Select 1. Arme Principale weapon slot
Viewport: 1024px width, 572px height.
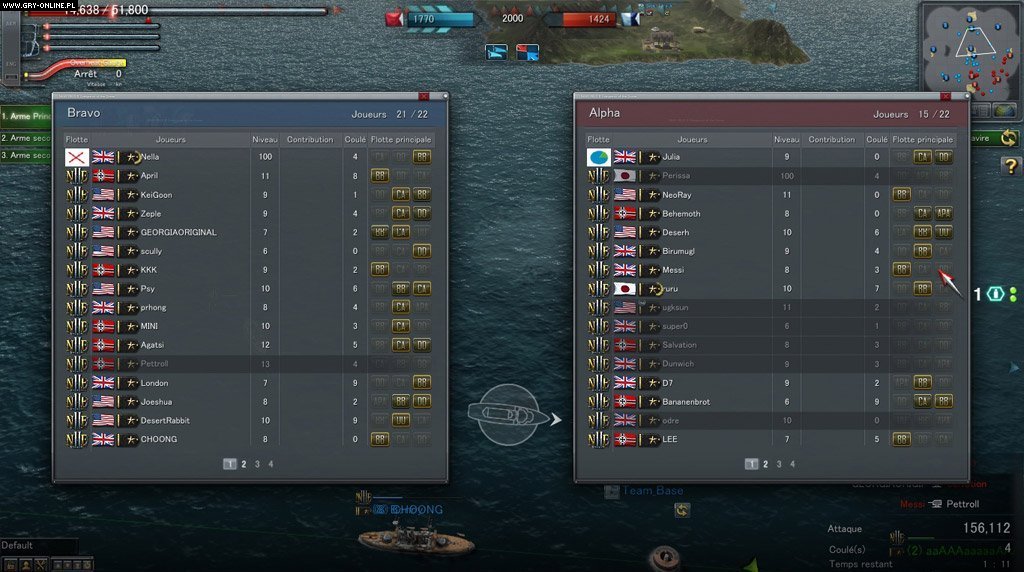pyautogui.click(x=26, y=116)
